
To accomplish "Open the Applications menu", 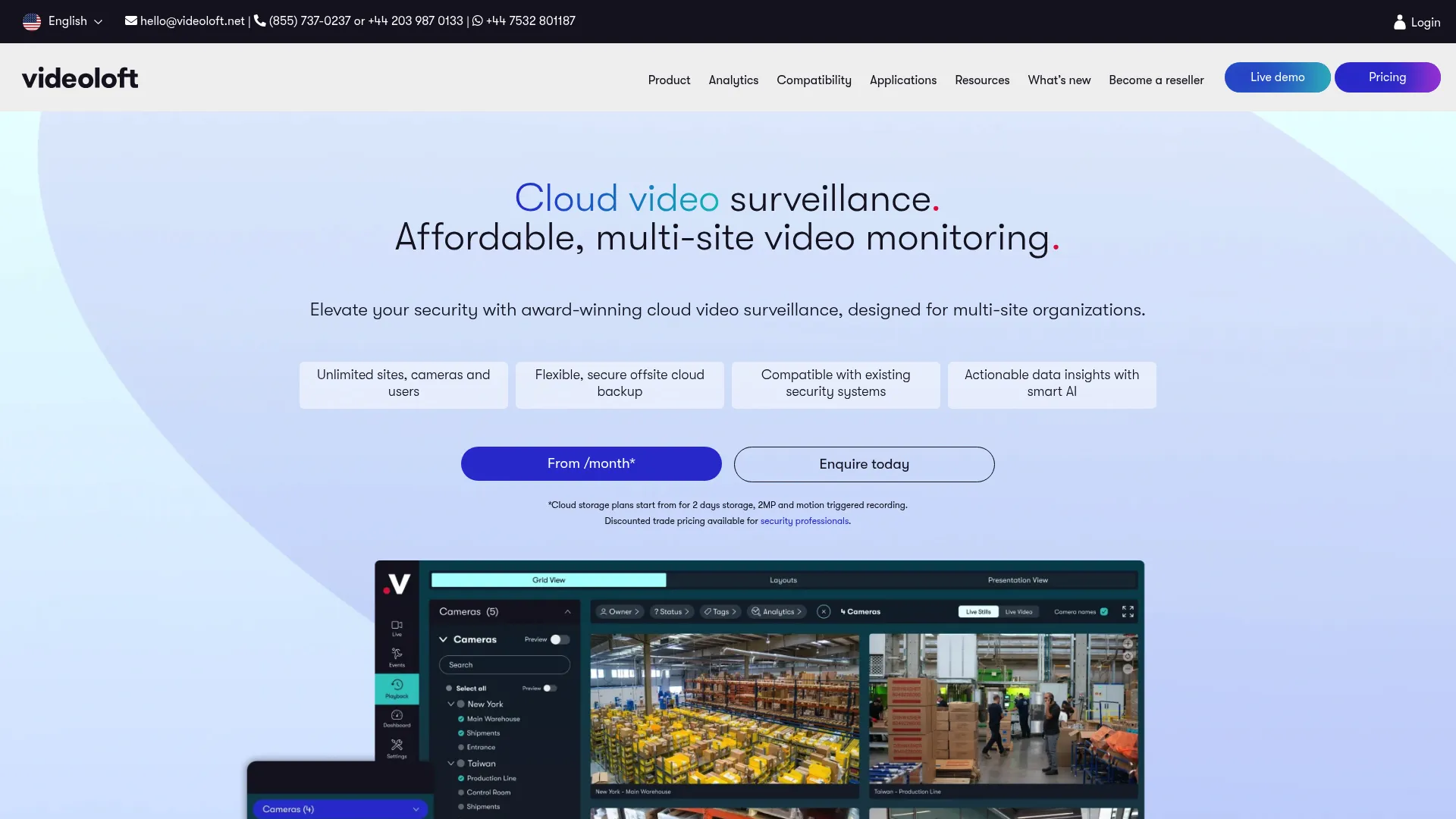I will click(x=903, y=80).
